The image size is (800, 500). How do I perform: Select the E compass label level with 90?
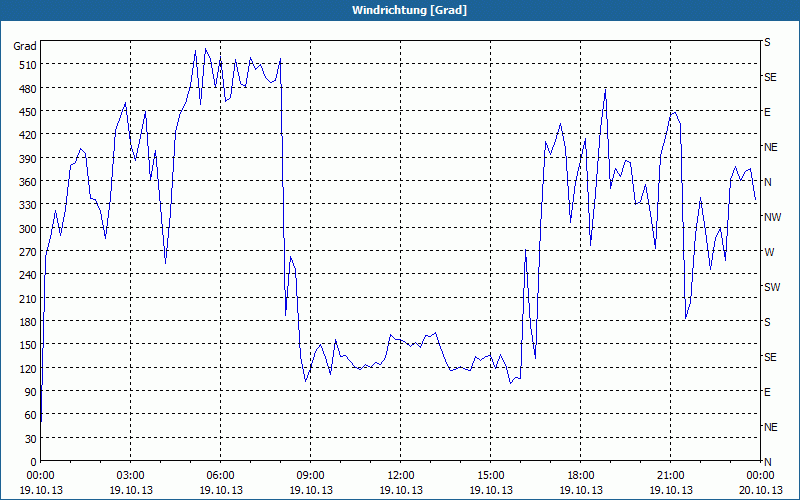tap(767, 392)
